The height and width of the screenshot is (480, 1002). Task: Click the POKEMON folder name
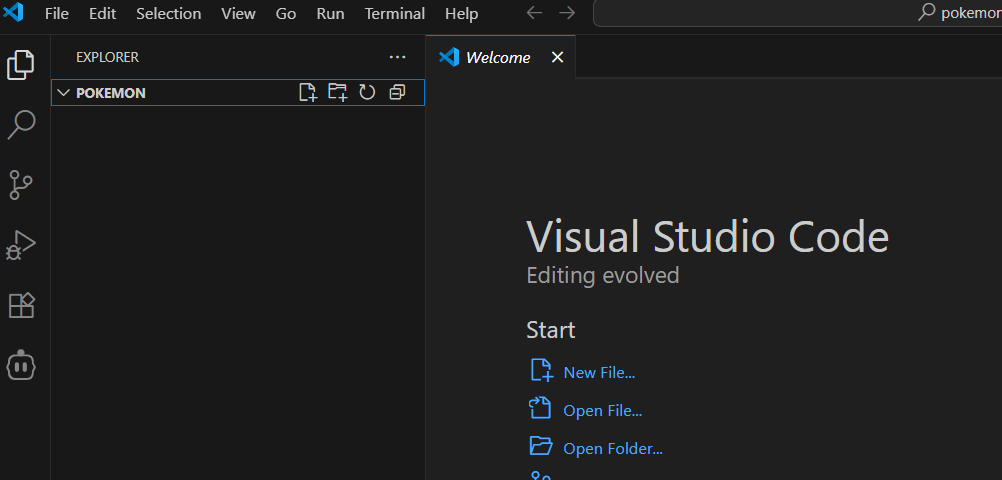[x=111, y=93]
